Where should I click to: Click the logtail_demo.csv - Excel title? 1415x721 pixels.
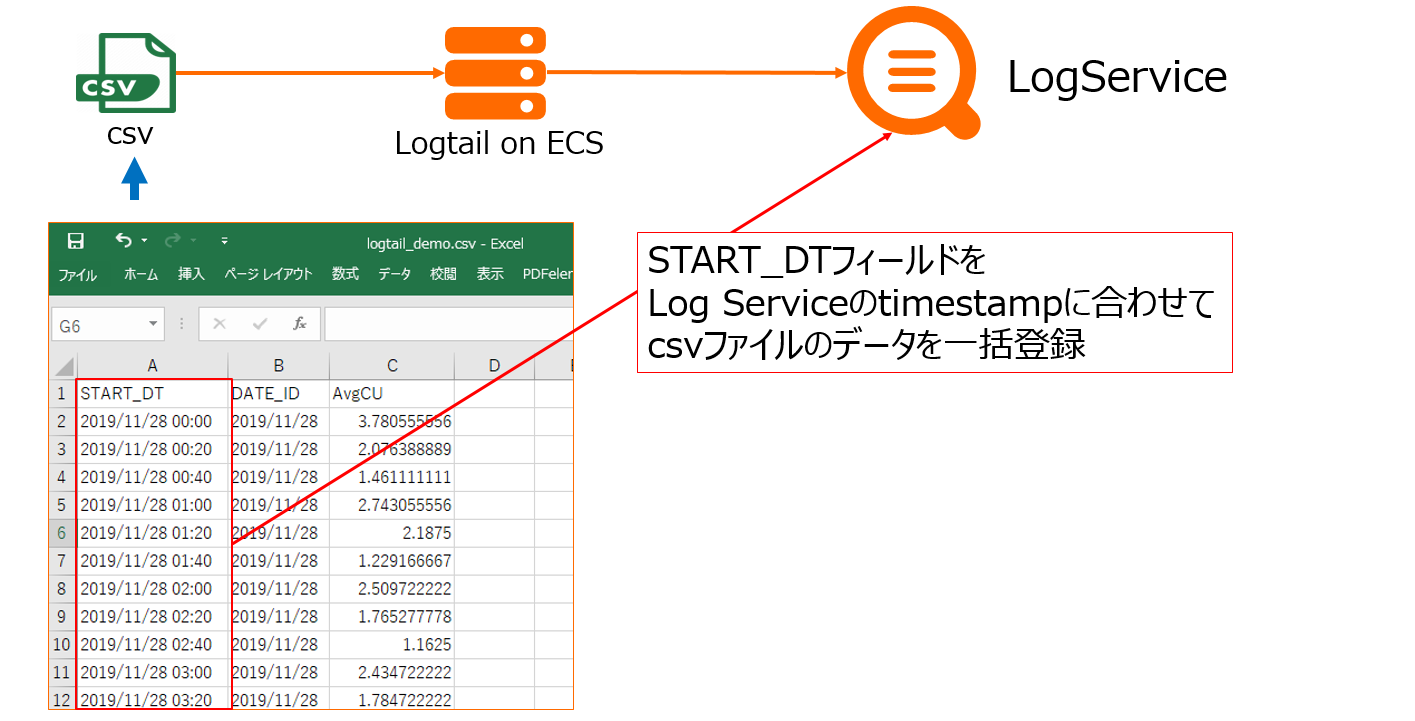tap(445, 243)
